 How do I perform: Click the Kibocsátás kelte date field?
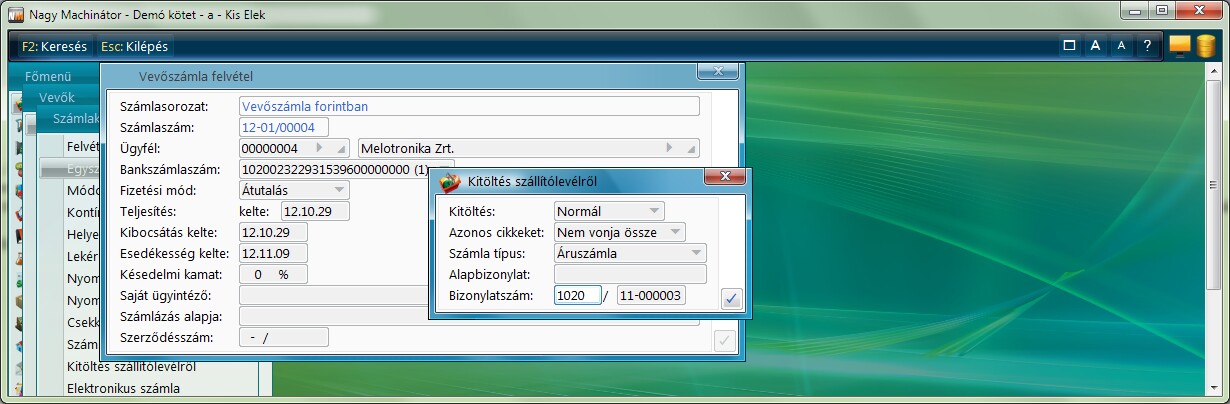tap(273, 232)
